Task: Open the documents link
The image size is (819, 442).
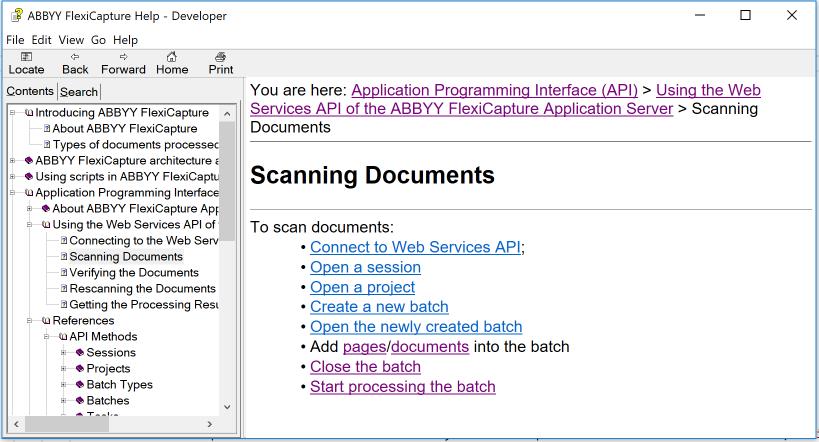Action: click(x=430, y=347)
